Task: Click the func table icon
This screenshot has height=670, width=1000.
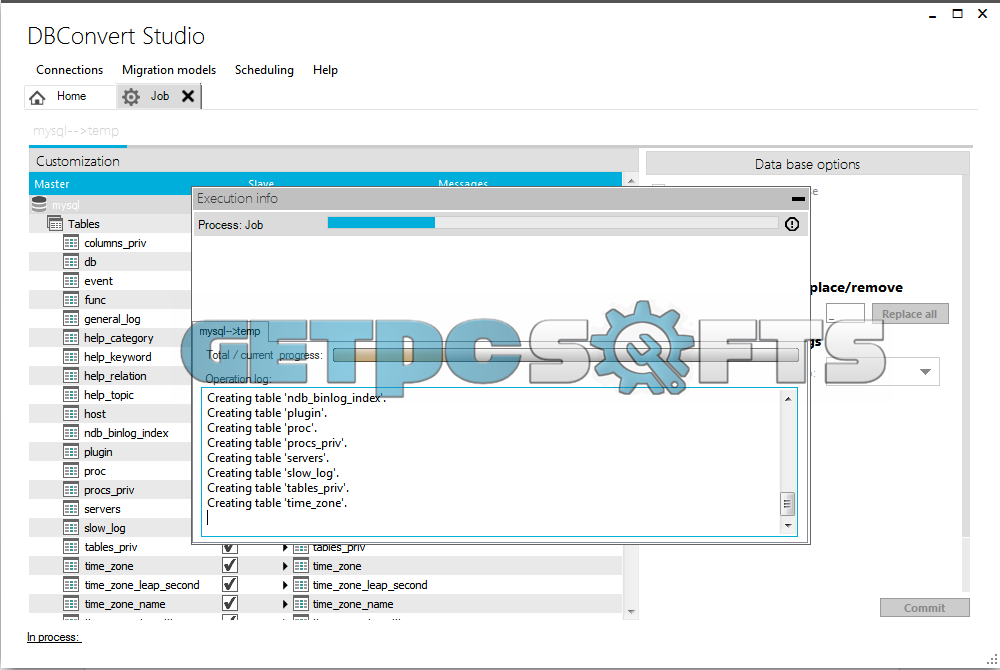Action: click(71, 300)
